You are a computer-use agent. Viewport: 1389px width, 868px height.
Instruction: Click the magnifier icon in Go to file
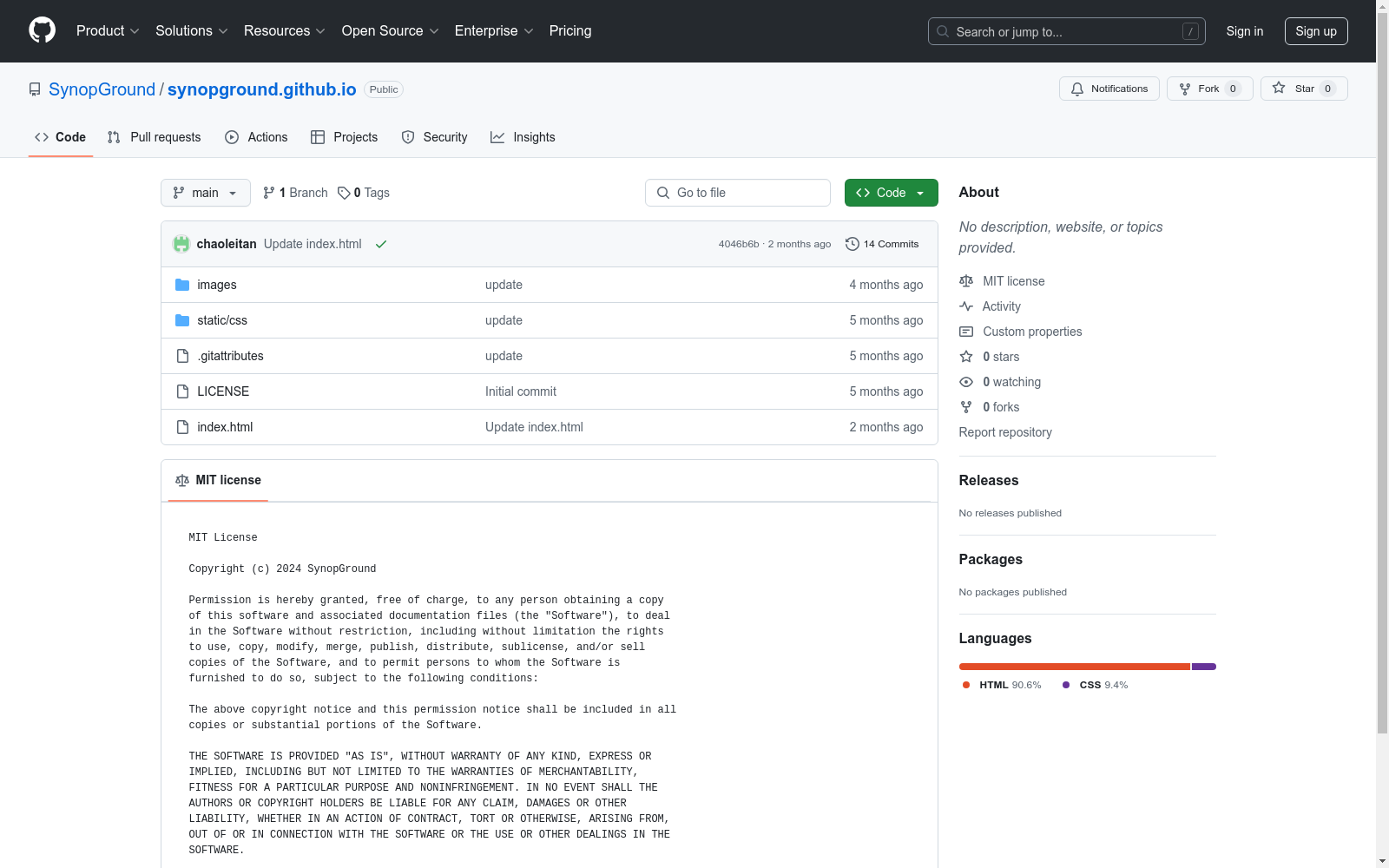(663, 193)
